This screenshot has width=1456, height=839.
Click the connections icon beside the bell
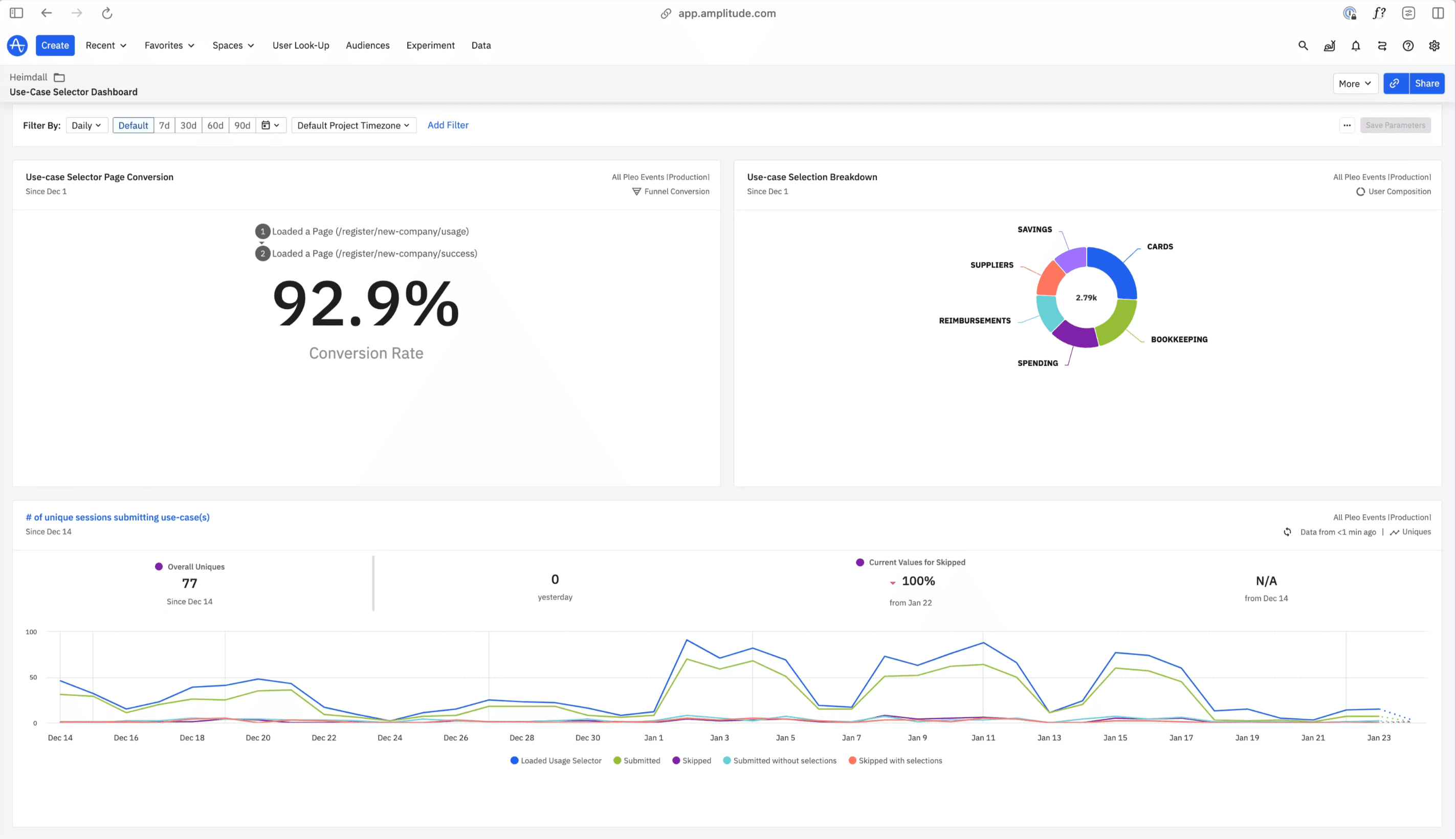click(1382, 46)
